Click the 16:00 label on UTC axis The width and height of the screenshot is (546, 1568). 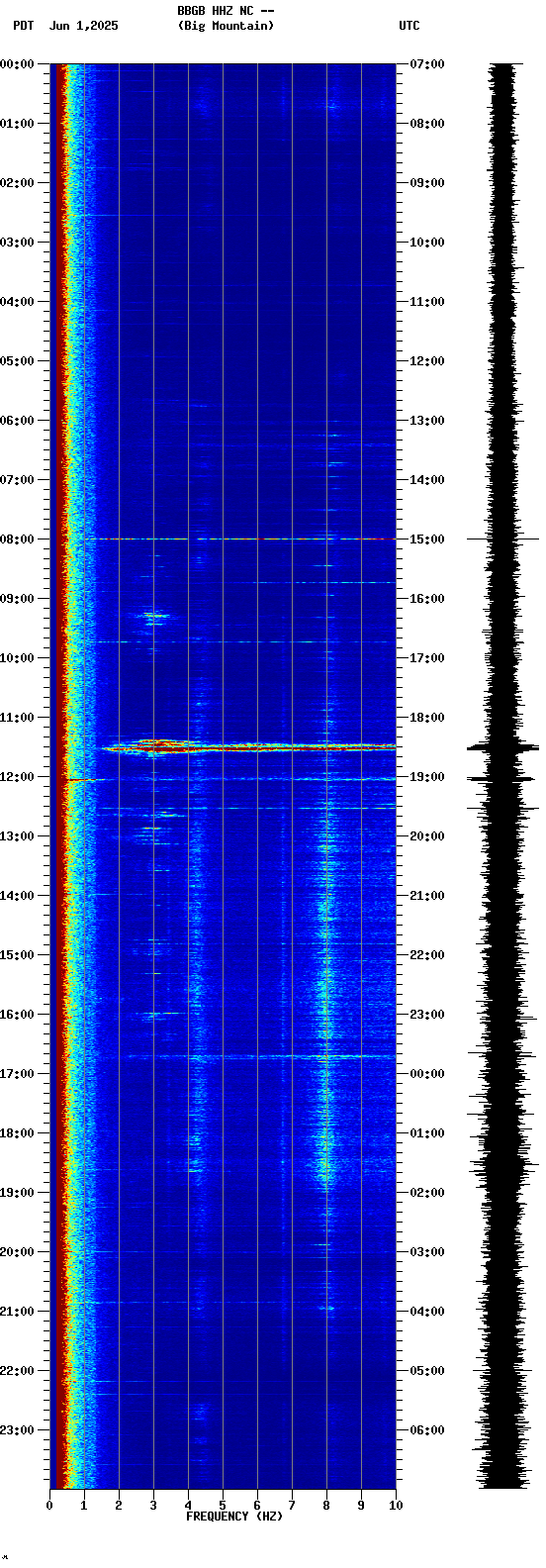(x=427, y=599)
